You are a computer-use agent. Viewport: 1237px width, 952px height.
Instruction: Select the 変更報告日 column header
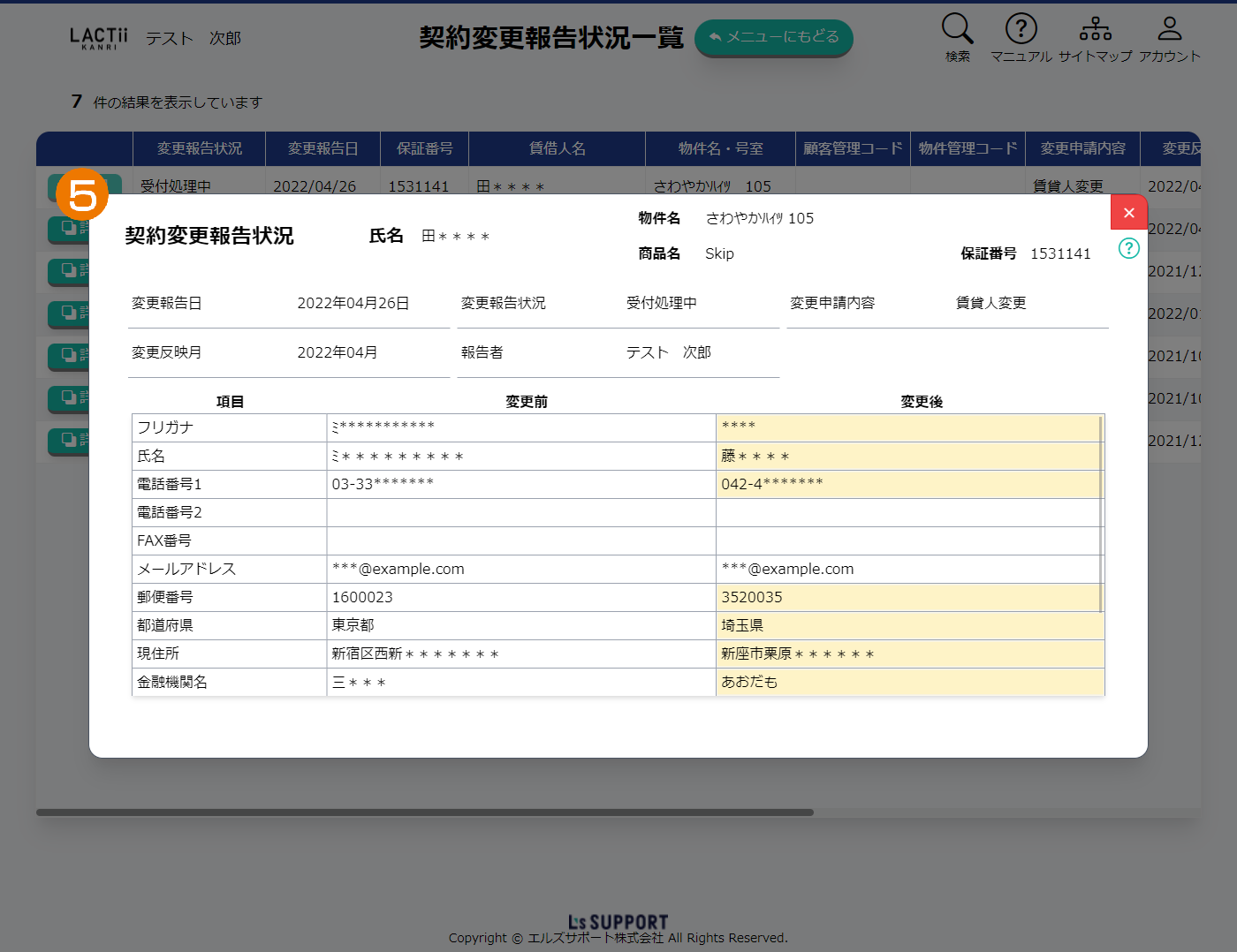[323, 149]
